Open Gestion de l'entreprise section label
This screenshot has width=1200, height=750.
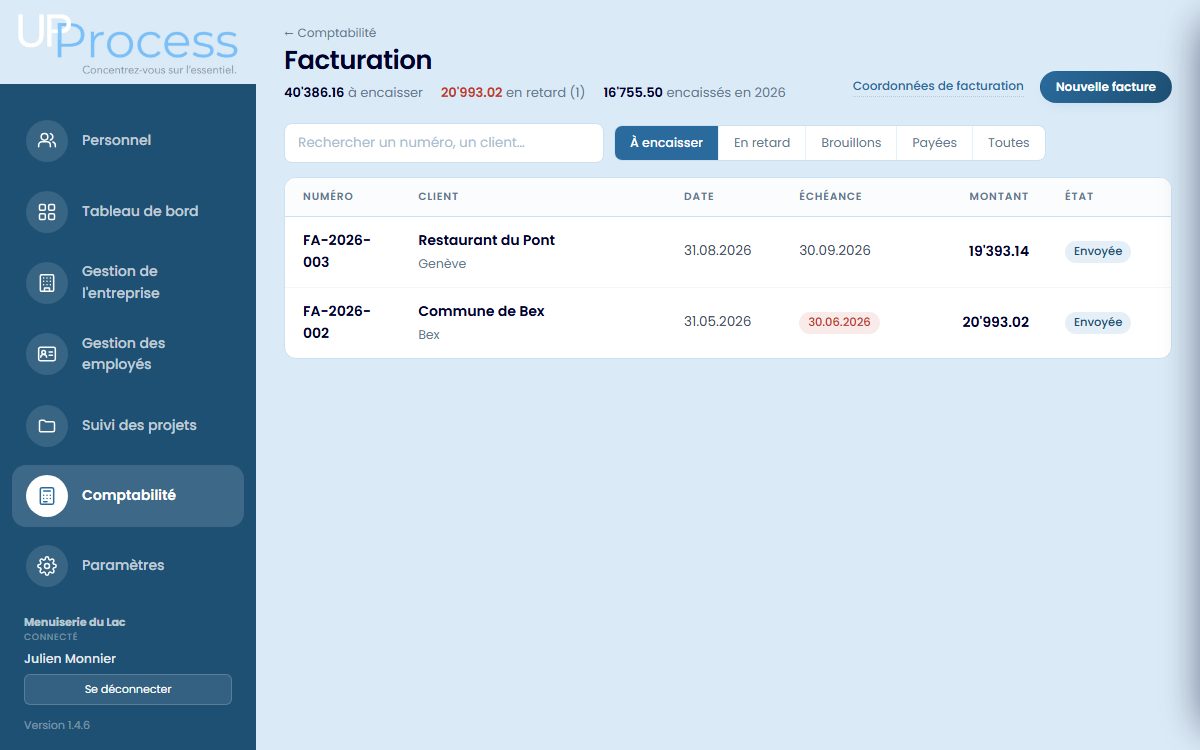pyautogui.click(x=121, y=282)
